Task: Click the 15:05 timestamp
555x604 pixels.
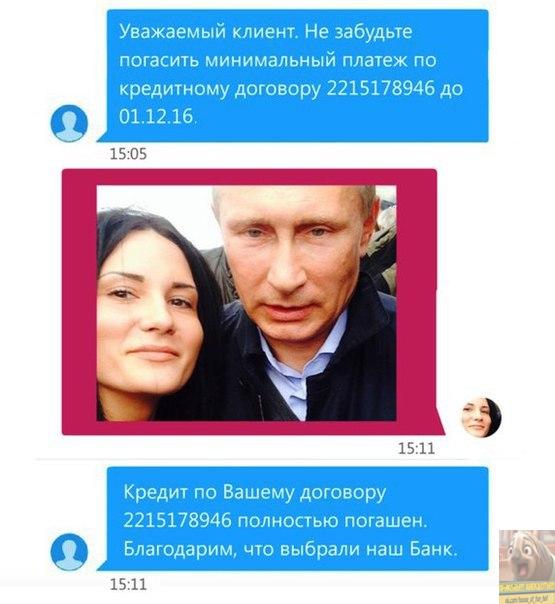Action: (128, 154)
